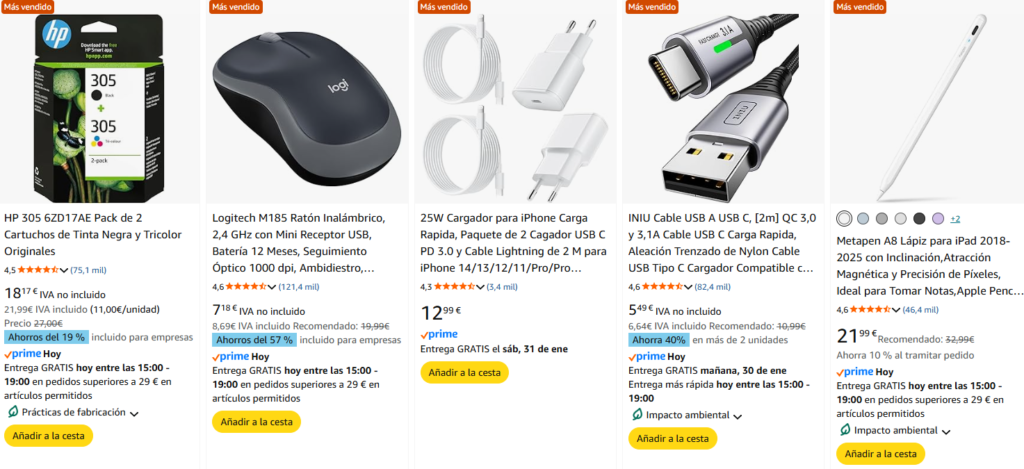Click the Más vendido badge on Metapen A8
The width and height of the screenshot is (1024, 469).
click(859, 7)
